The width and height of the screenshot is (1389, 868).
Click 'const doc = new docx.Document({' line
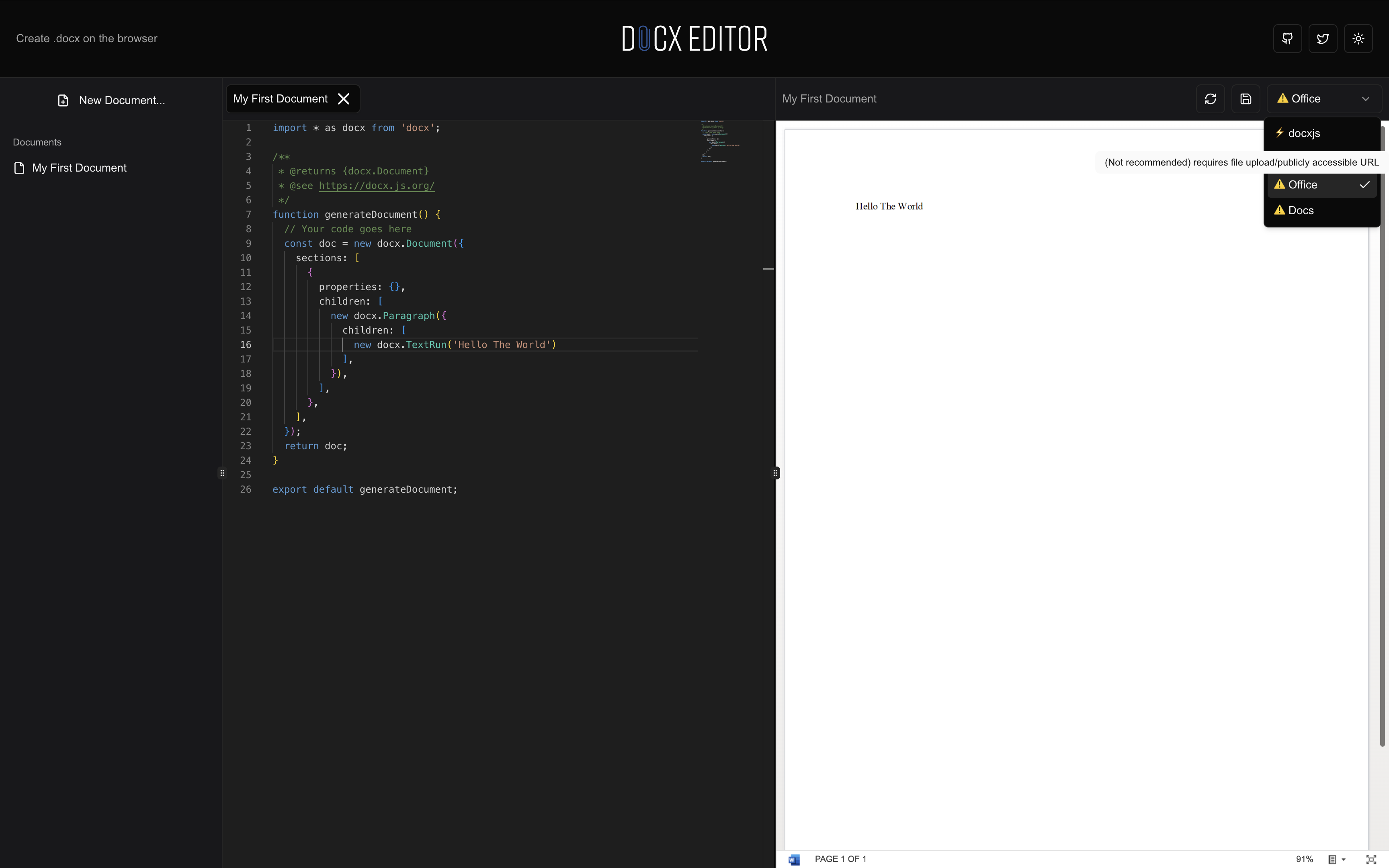[374, 244]
